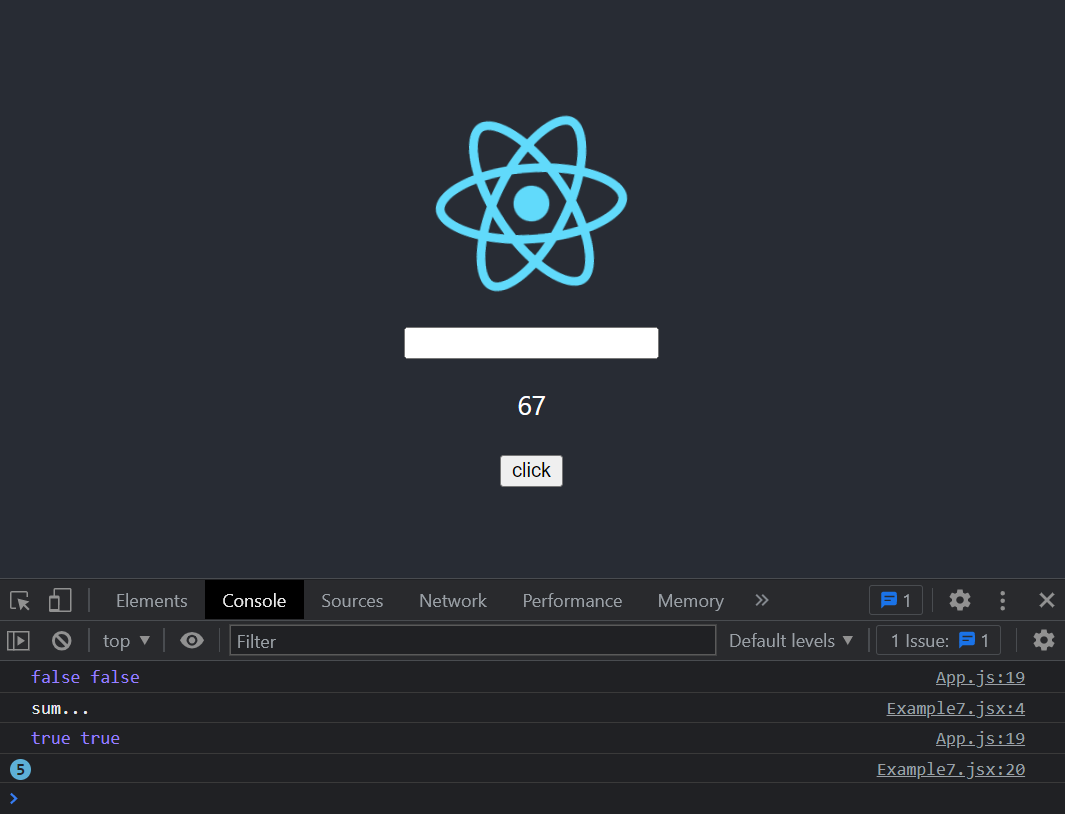Open the Elements tab

coord(151,601)
